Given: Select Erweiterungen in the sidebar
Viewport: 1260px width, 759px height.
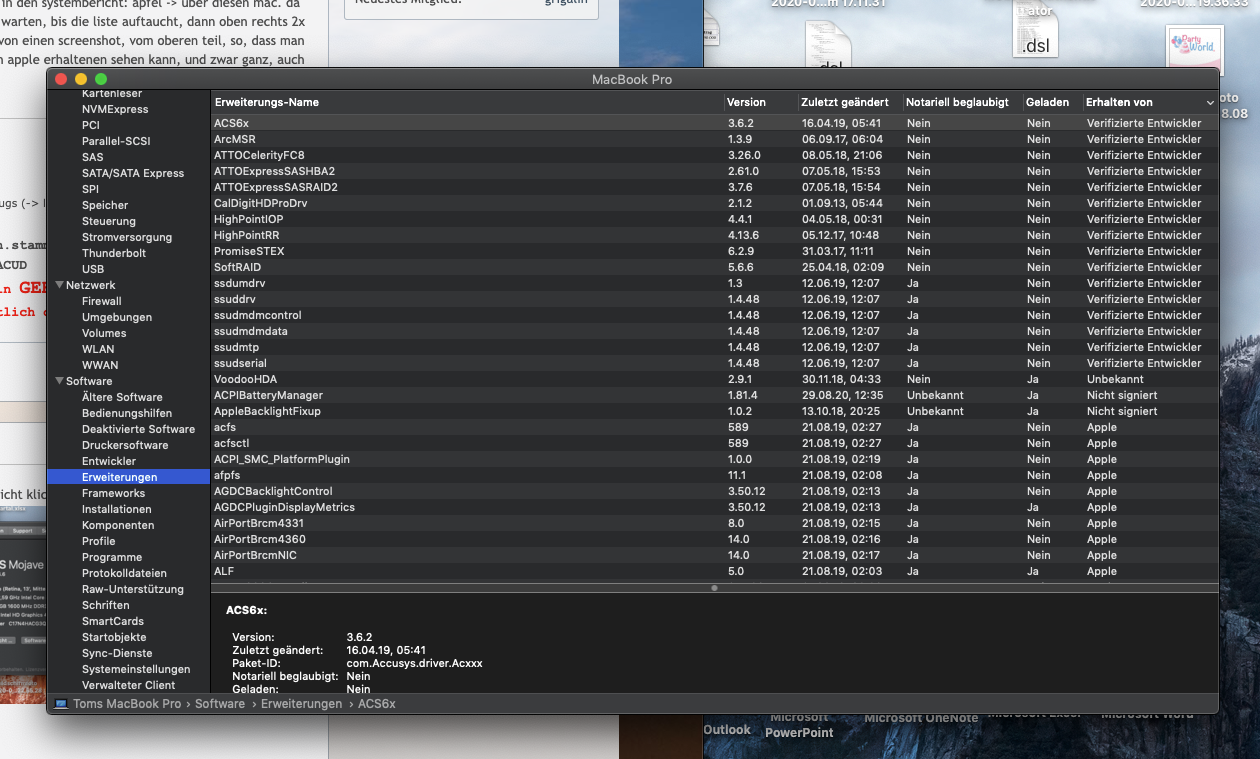Looking at the screenshot, I should coord(128,477).
